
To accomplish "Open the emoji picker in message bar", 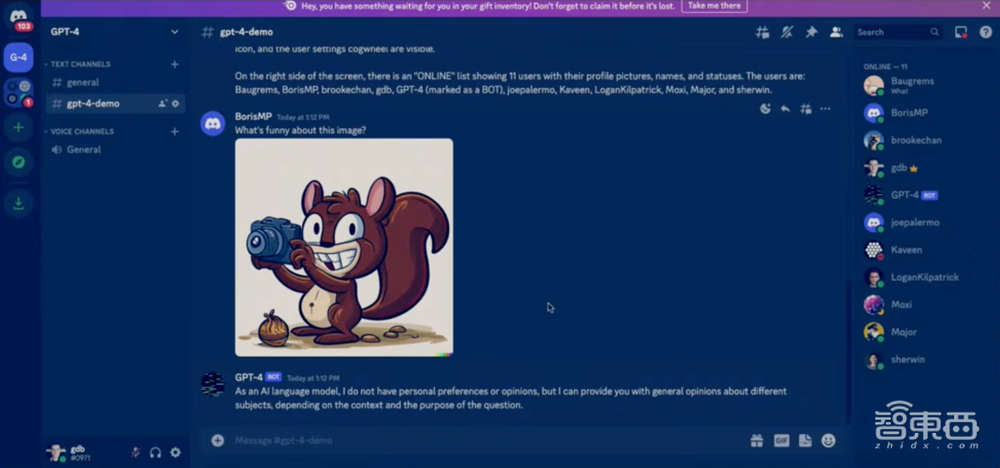I will (828, 440).
